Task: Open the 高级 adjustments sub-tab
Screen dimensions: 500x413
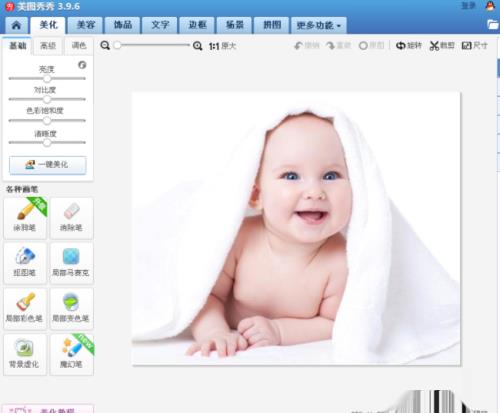Action: 48,46
